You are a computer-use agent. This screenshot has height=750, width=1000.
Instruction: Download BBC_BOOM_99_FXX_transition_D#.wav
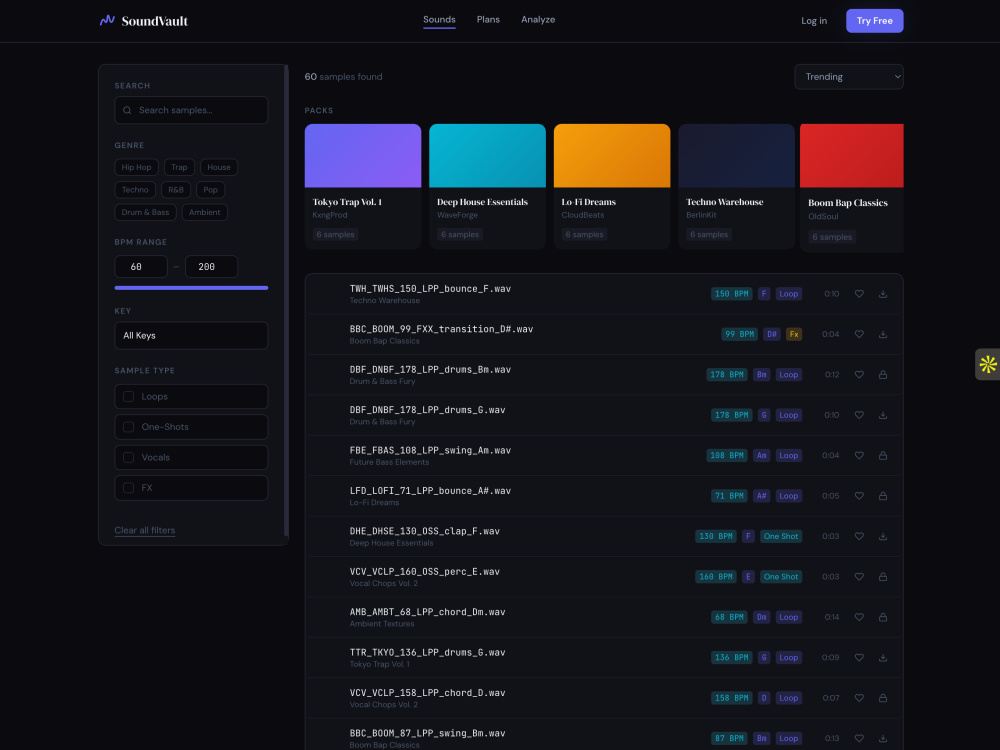[883, 334]
